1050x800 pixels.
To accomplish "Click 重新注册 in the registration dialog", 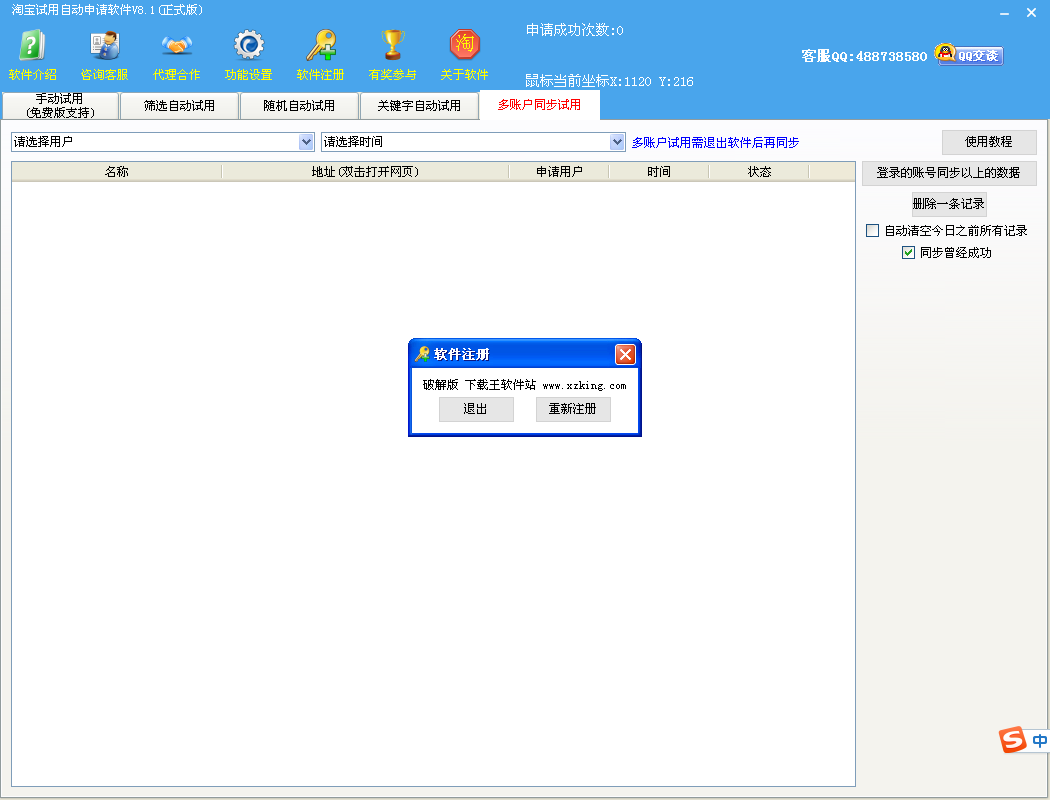I will pyautogui.click(x=573, y=409).
